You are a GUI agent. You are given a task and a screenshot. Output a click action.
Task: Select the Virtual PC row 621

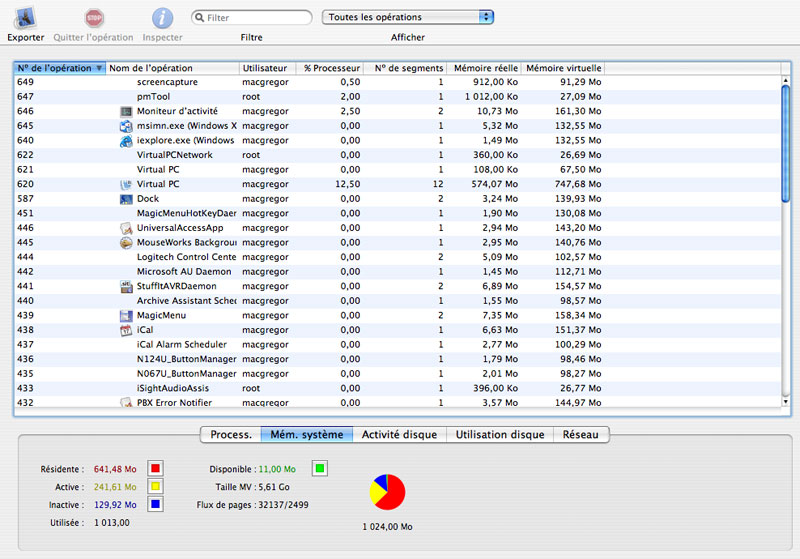[x=398, y=170]
